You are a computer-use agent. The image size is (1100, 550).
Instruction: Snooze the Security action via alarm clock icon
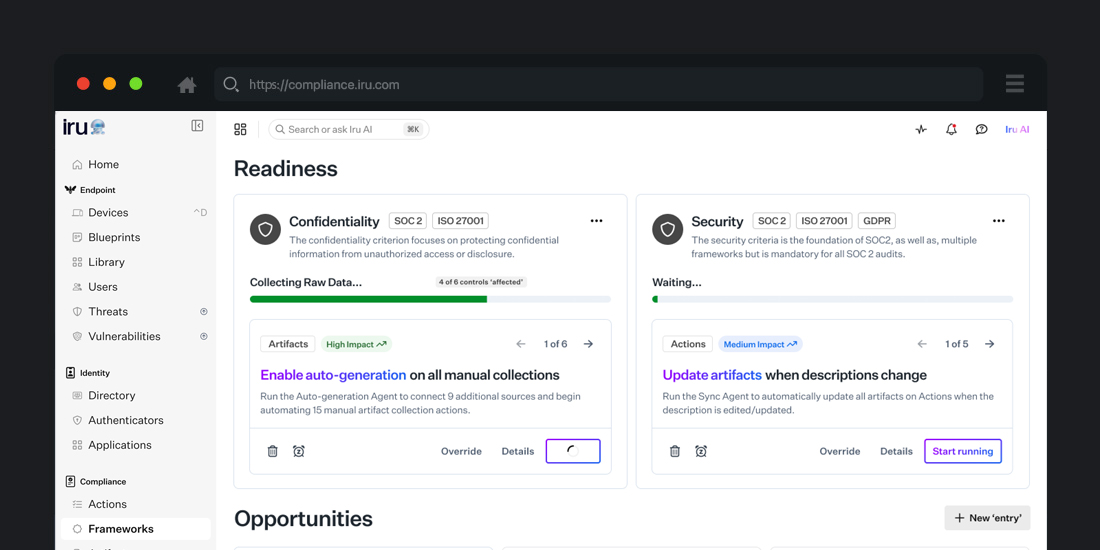click(700, 451)
